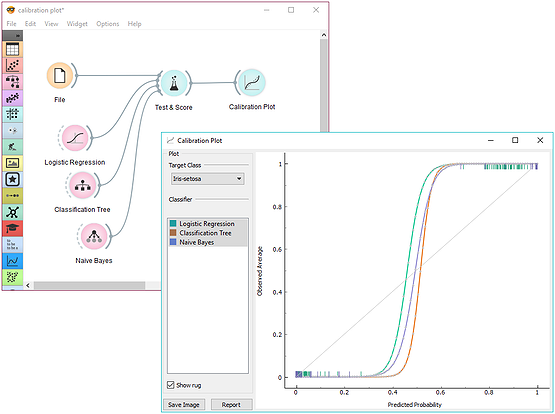
Task: Select Naive Bayes in the Classifier list
Action: point(208,242)
